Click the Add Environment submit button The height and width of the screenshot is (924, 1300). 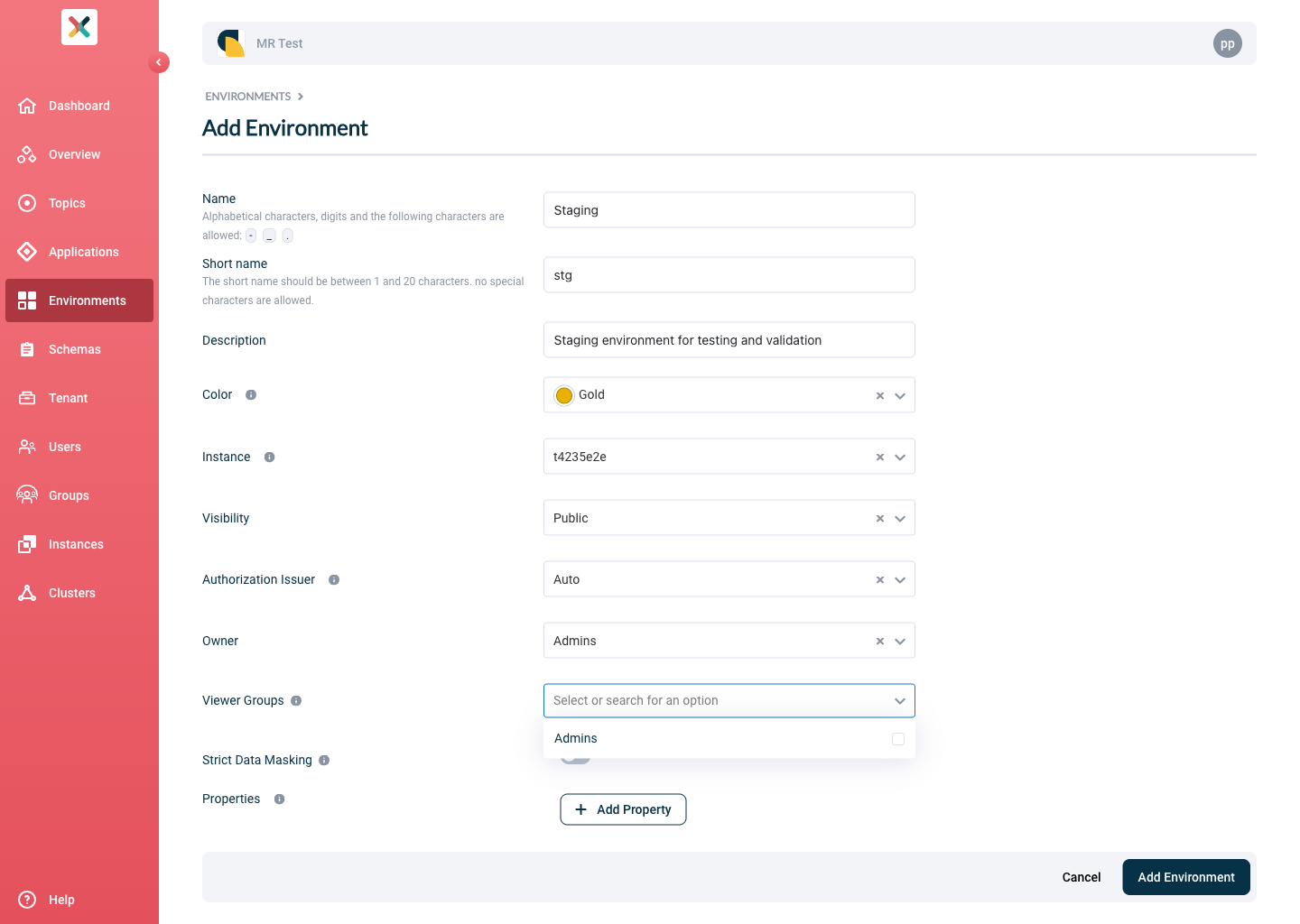coord(1185,877)
